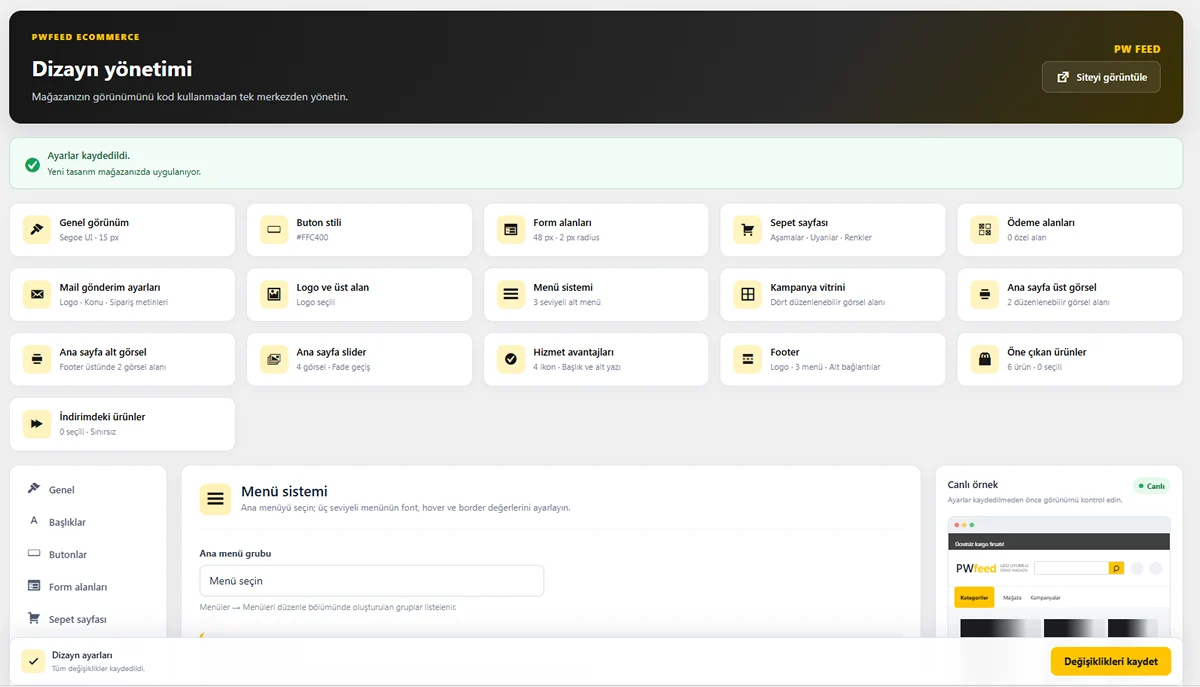The height and width of the screenshot is (687, 1200).
Task: Click the Sepet sayfası sidebar cart icon
Action: (x=34, y=618)
